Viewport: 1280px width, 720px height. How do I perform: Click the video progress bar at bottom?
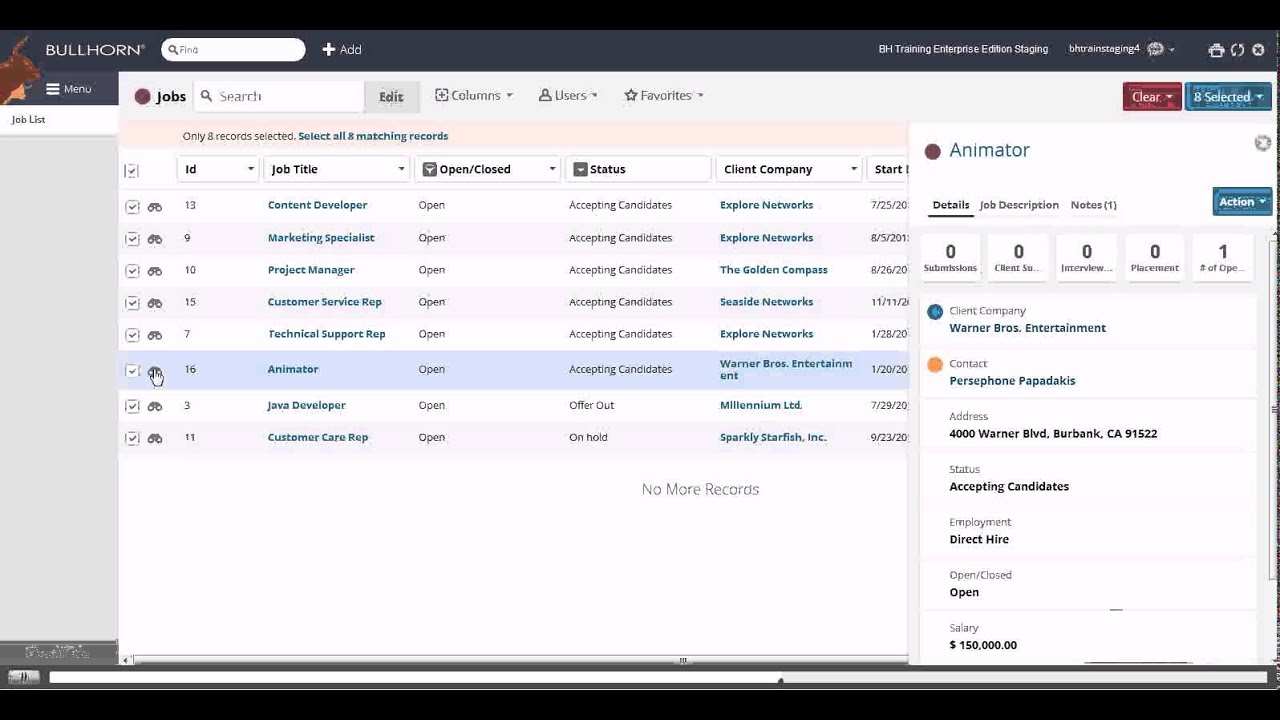coord(660,678)
